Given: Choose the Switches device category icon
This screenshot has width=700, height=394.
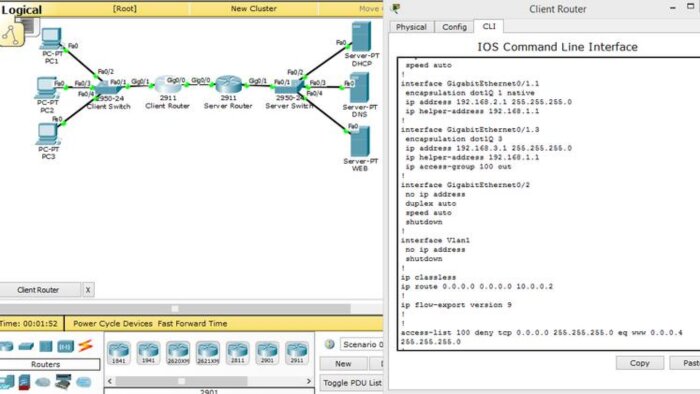Looking at the screenshot, I should (26, 346).
